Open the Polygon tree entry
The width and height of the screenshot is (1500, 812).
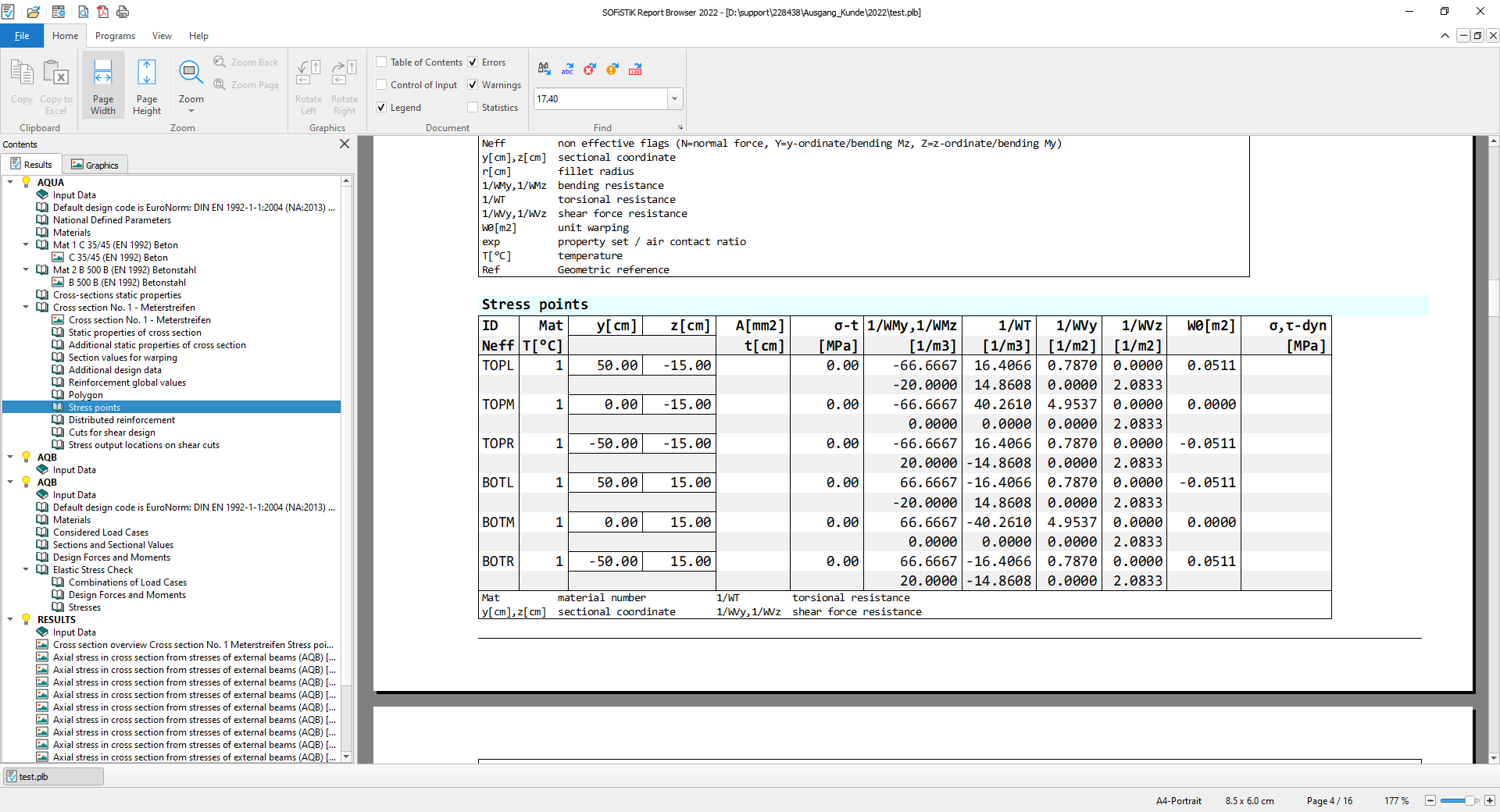(85, 395)
